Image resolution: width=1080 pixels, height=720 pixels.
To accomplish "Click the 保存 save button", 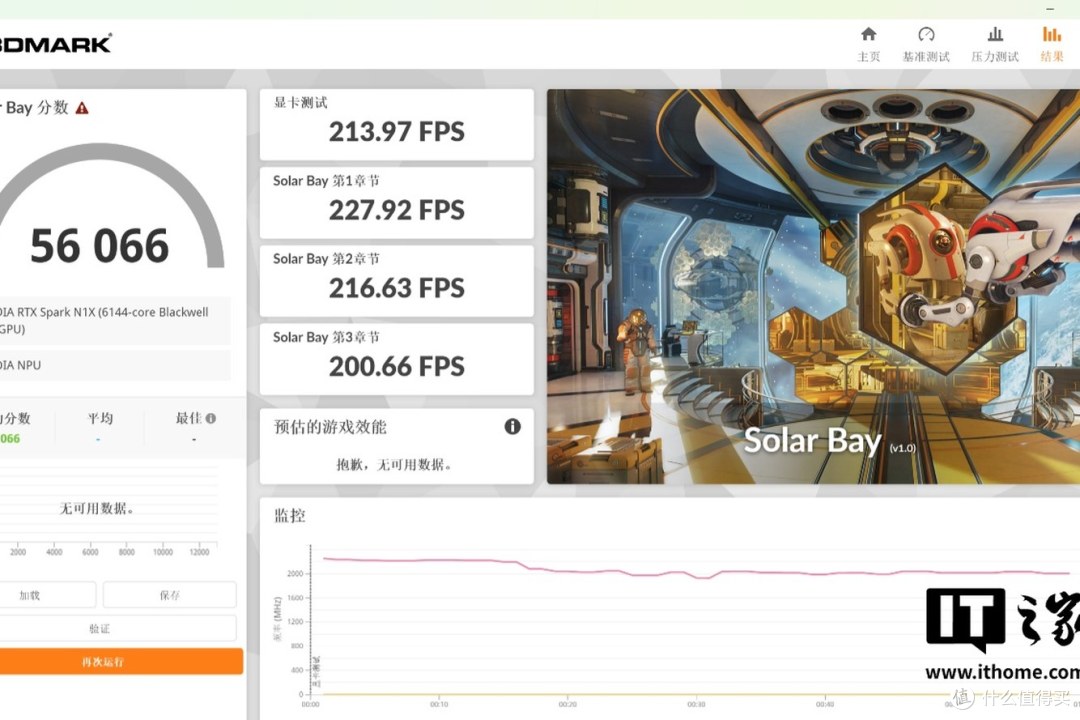I will tap(169, 595).
